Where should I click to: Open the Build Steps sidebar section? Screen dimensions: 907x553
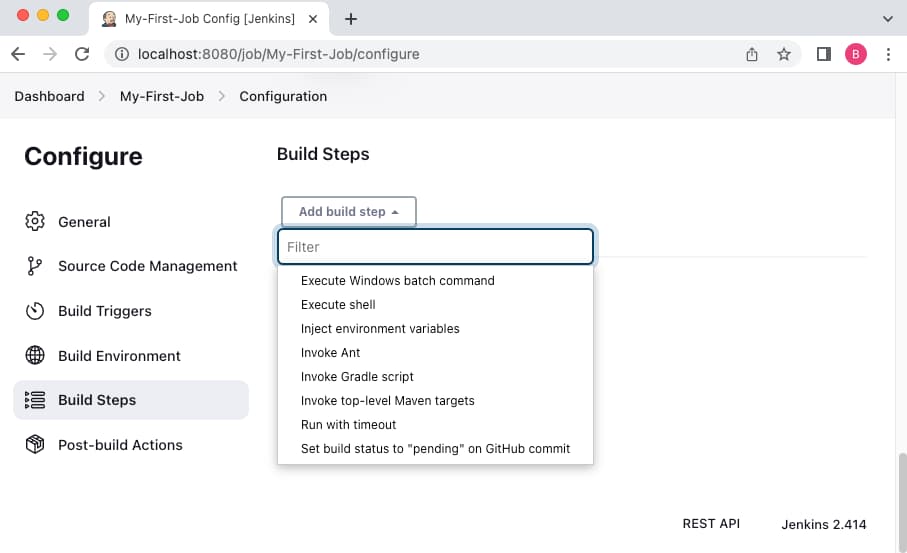(x=131, y=400)
